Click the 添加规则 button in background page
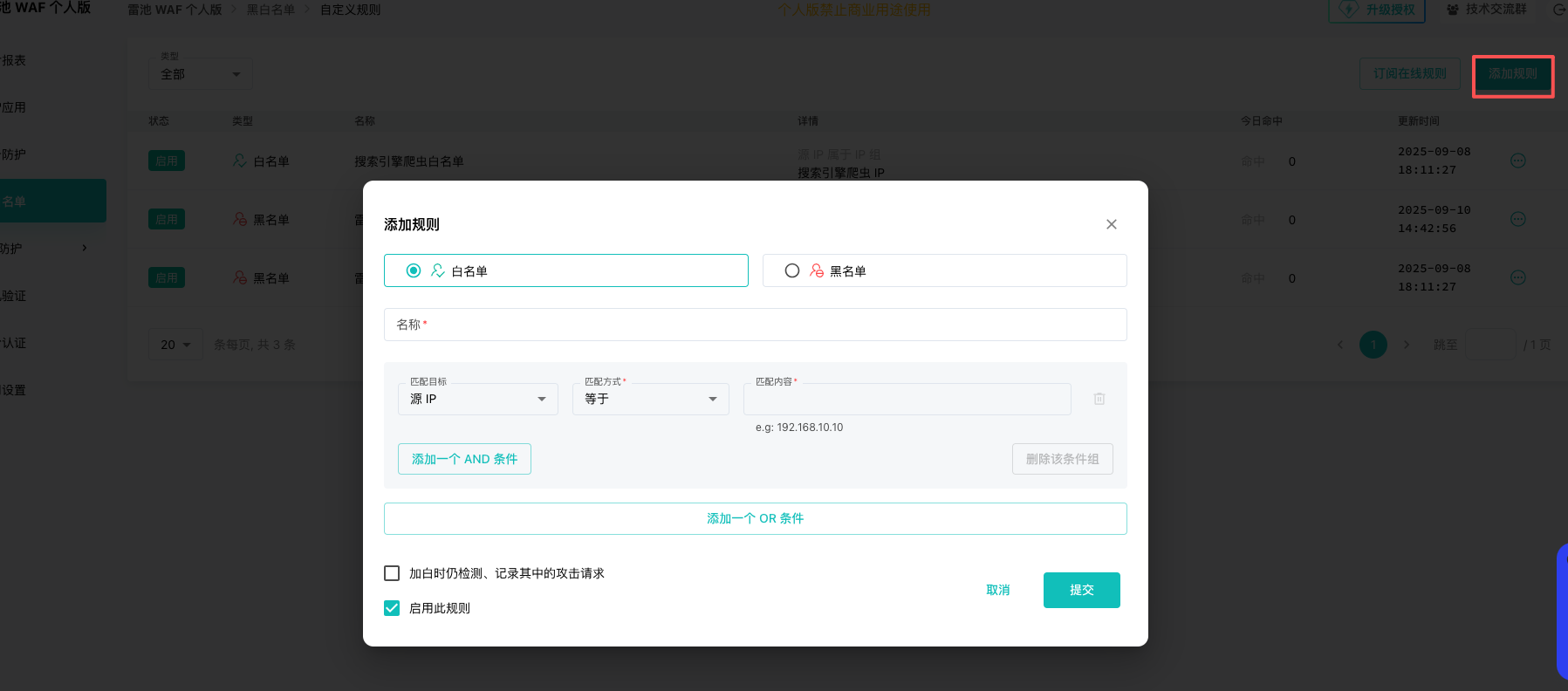Image resolution: width=1568 pixels, height=691 pixels. pyautogui.click(x=1513, y=74)
